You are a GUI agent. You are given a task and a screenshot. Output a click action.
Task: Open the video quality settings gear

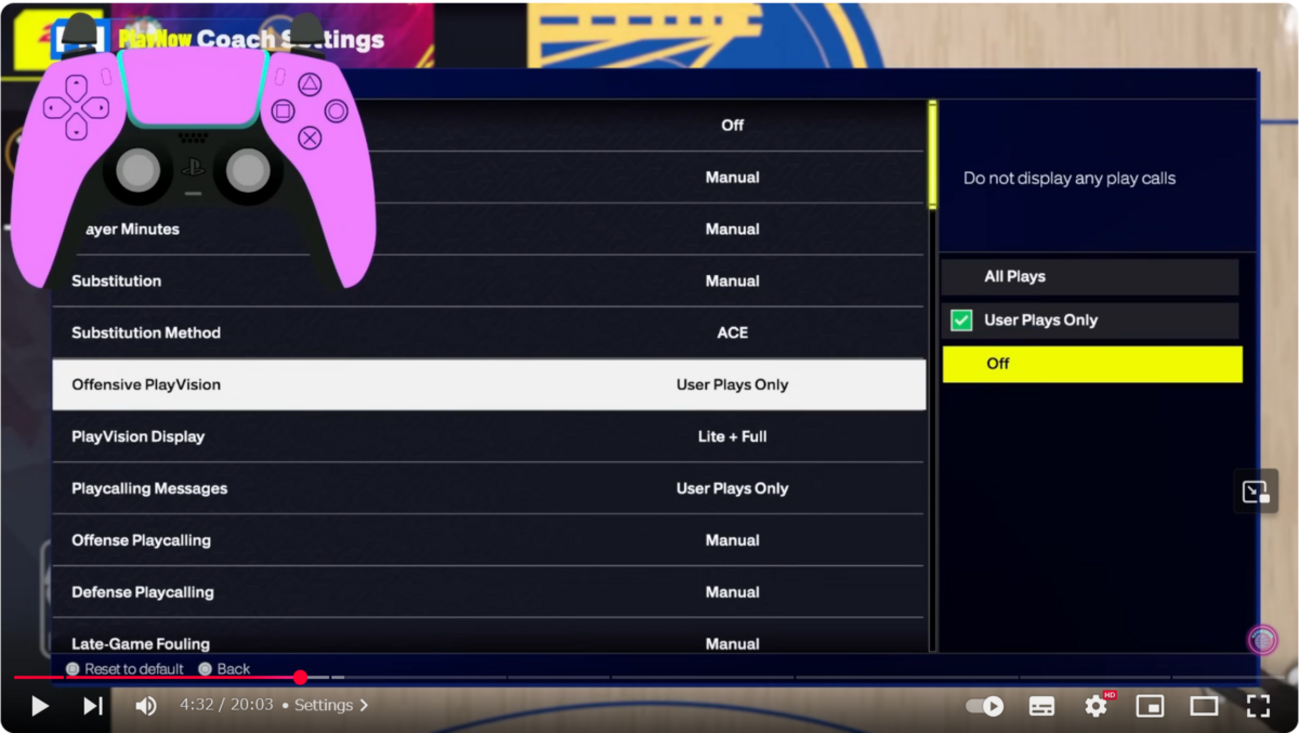pos(1096,706)
